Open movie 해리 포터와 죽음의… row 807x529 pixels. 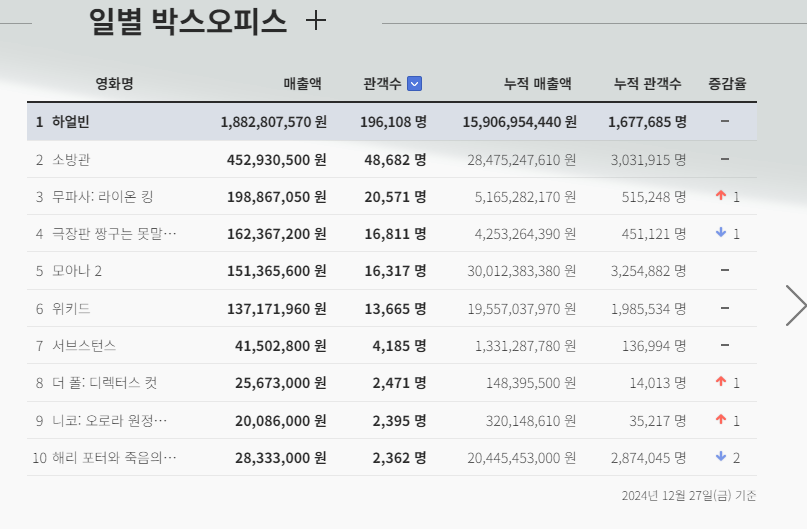click(x=114, y=458)
